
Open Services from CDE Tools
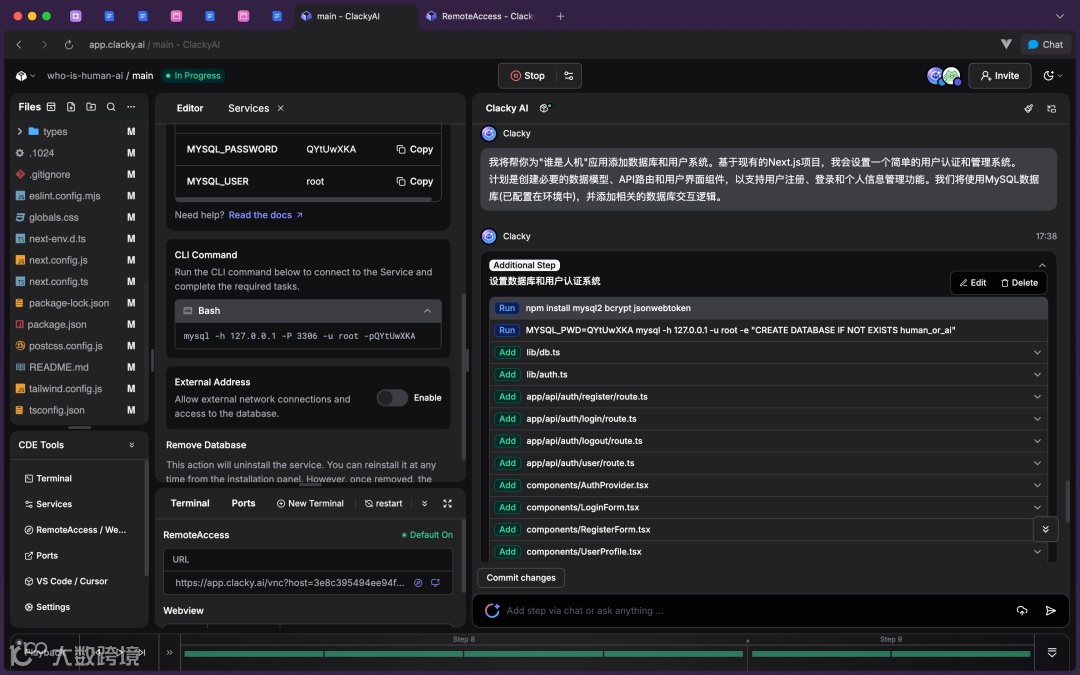pos(48,504)
